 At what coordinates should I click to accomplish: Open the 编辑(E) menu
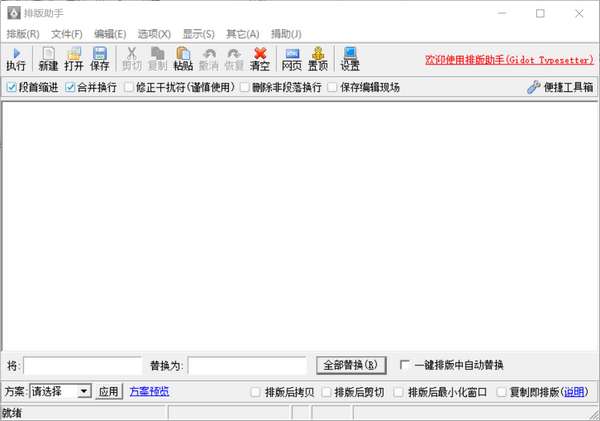coord(110,34)
